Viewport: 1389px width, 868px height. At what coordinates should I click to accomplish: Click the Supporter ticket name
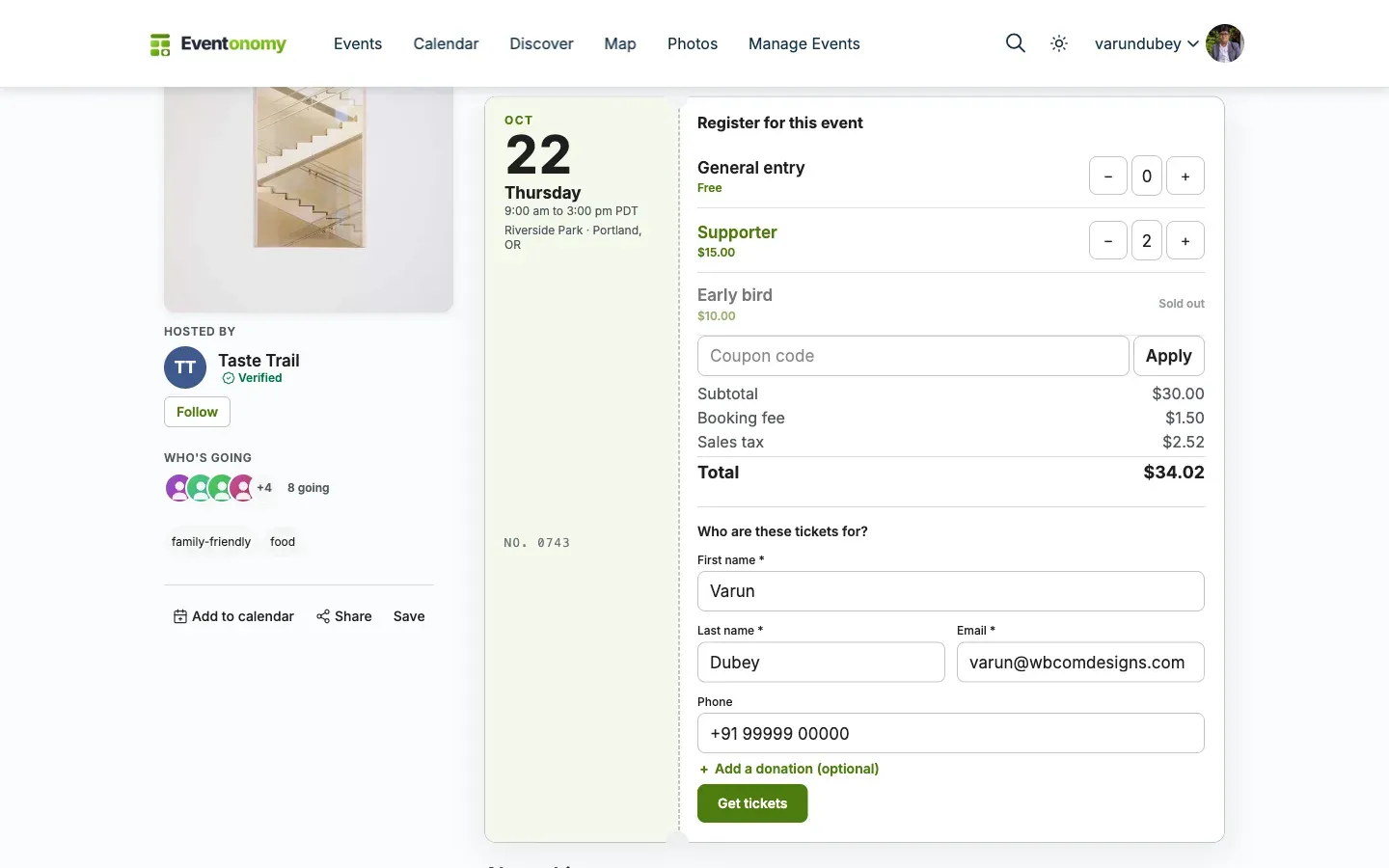(737, 232)
